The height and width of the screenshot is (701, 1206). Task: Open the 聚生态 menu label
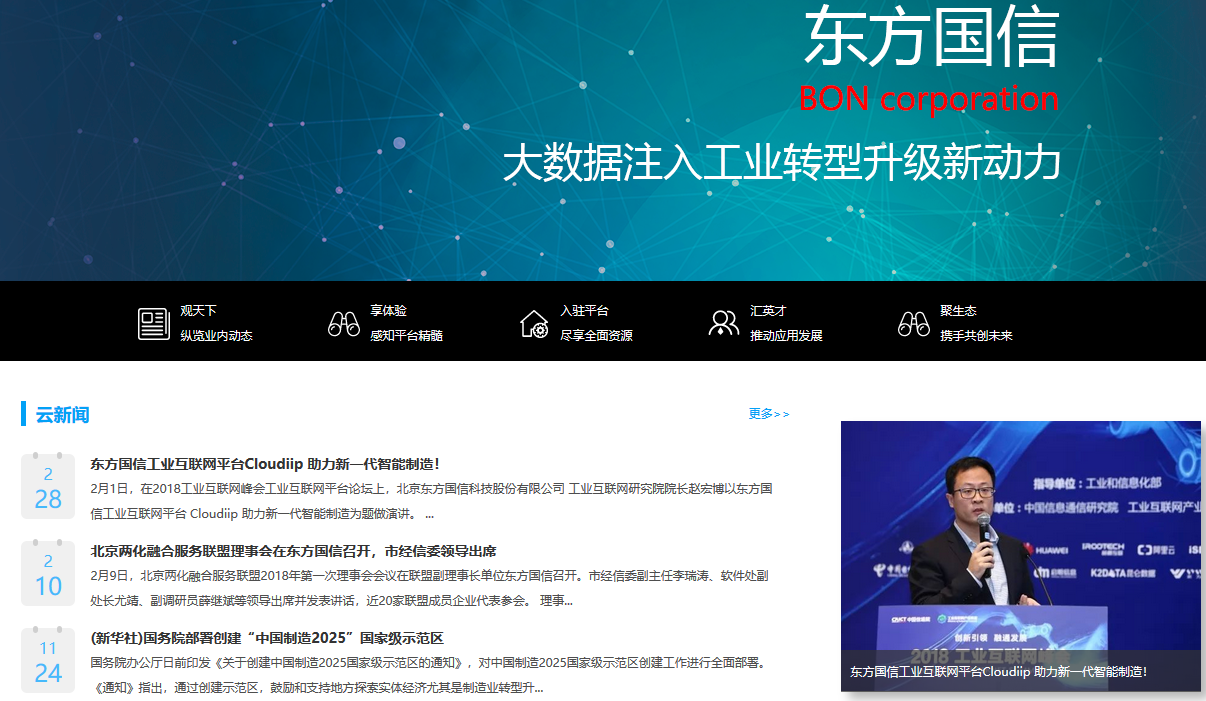(958, 311)
